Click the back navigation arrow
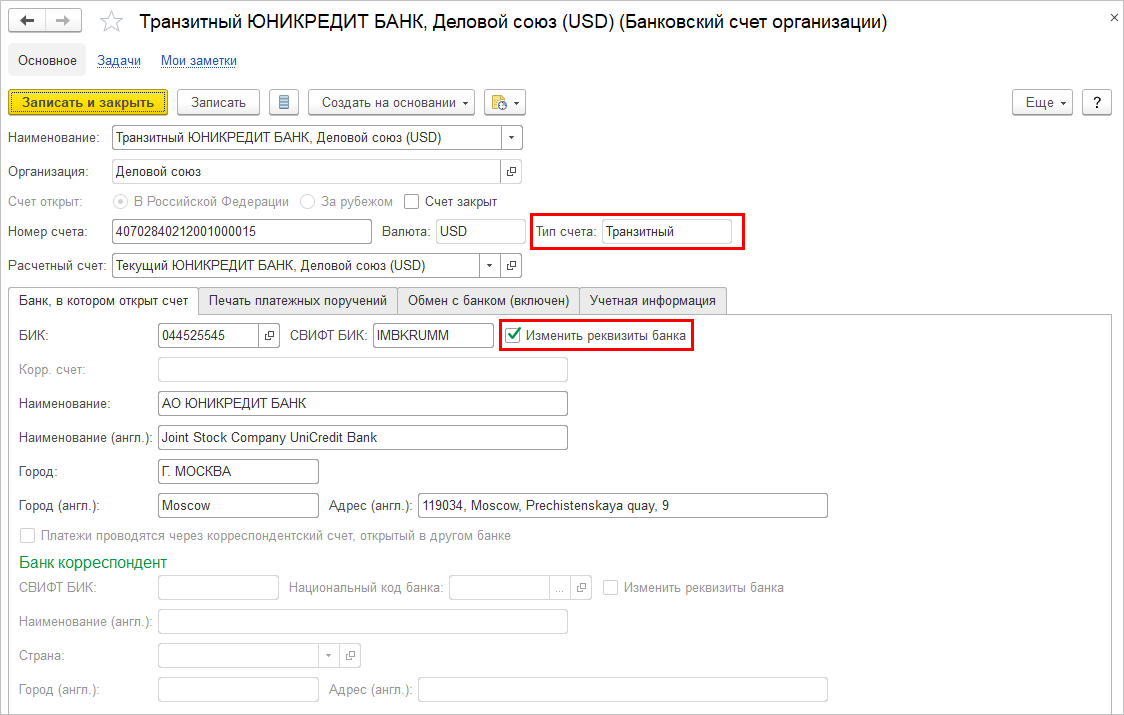This screenshot has height=715, width=1124. [27, 21]
